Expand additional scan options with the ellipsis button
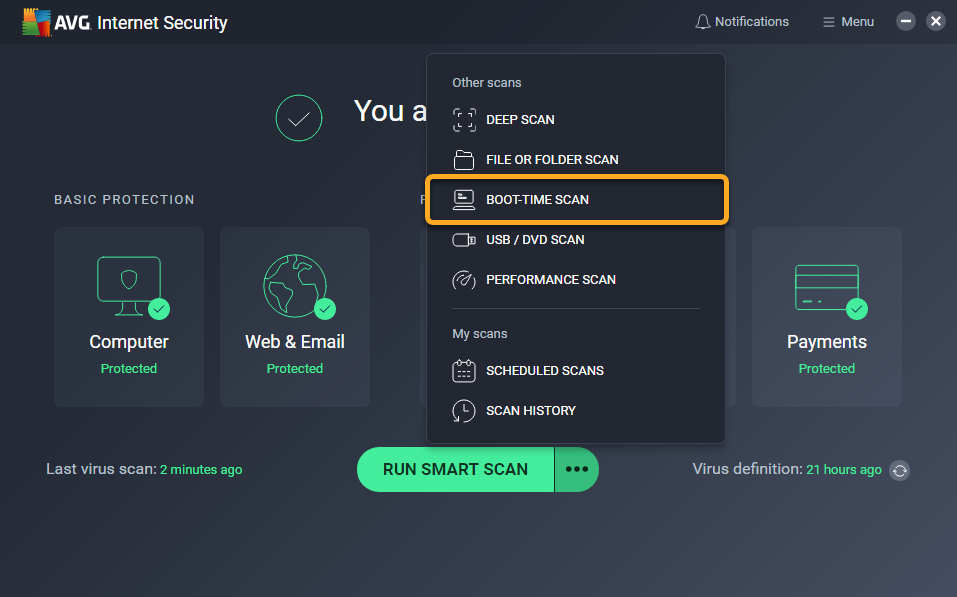The width and height of the screenshot is (957, 597). pos(576,469)
